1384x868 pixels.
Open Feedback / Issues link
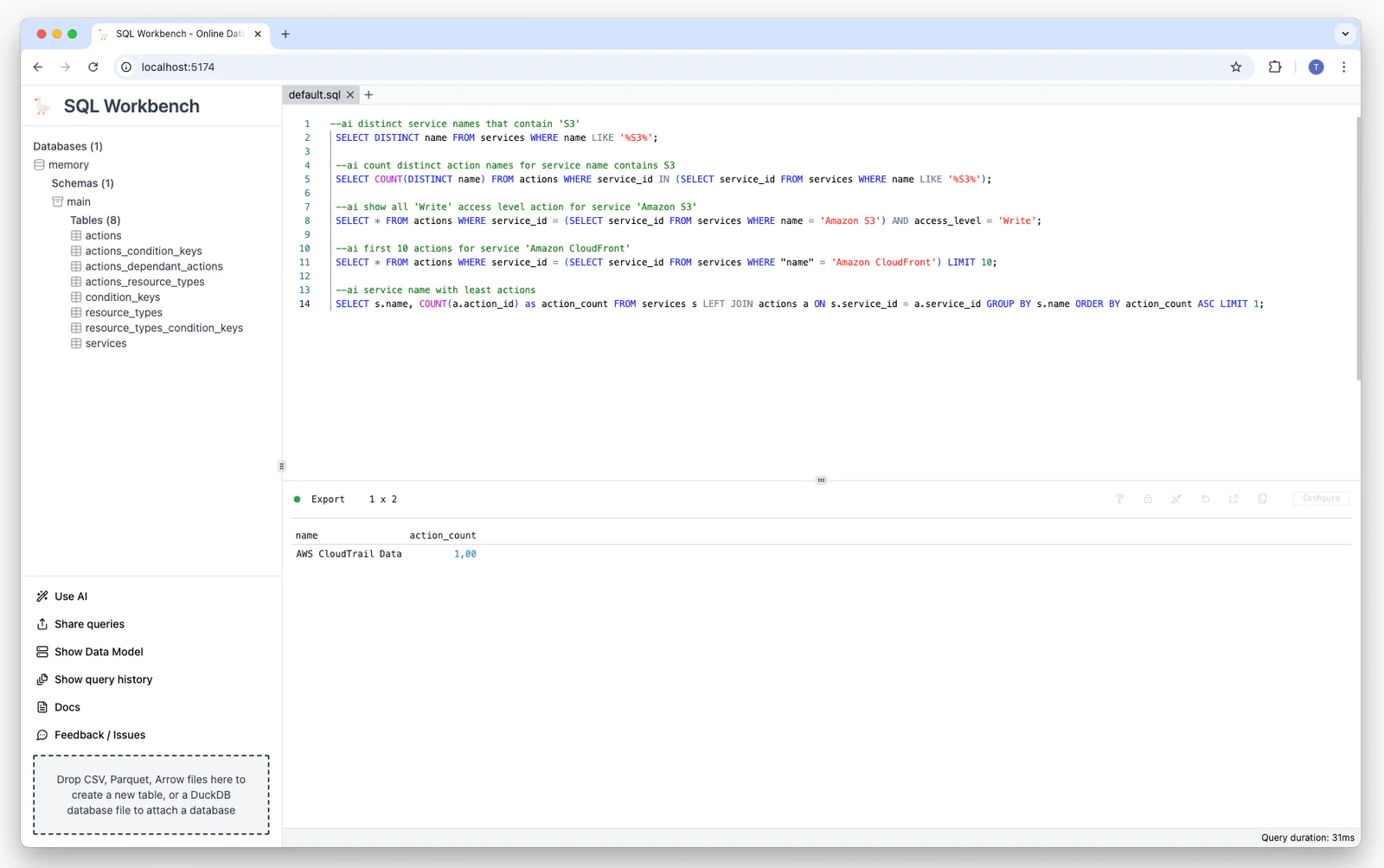click(x=99, y=735)
